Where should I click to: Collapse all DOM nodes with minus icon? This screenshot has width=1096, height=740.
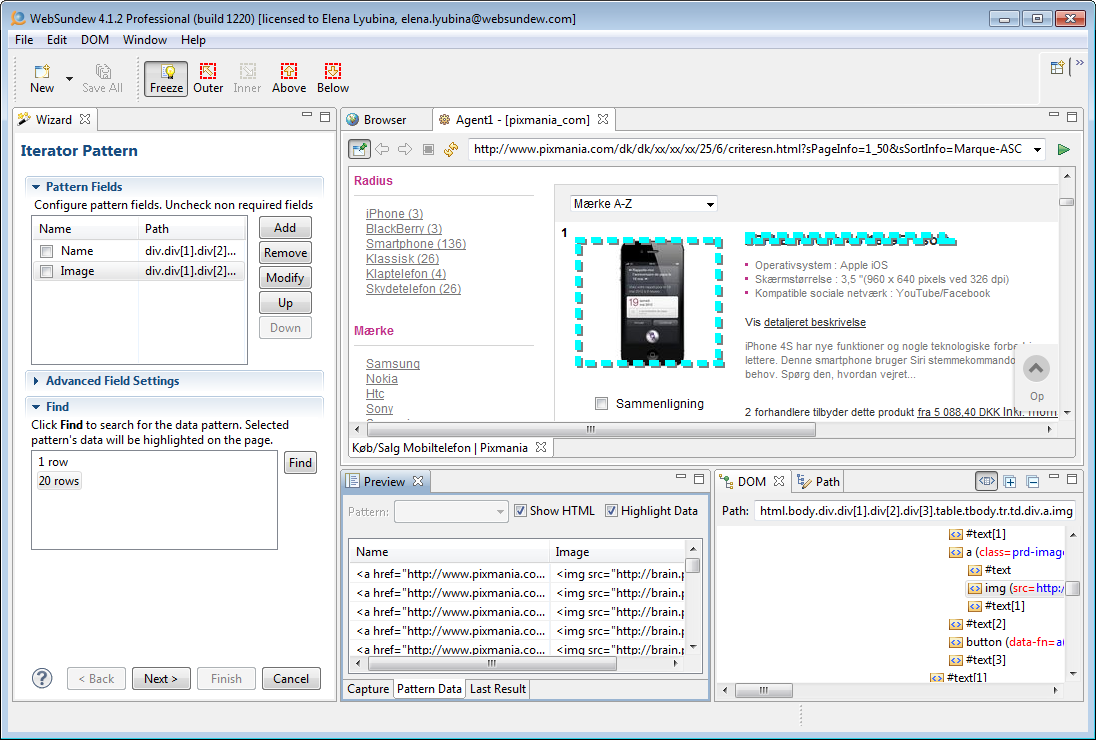(x=1032, y=481)
